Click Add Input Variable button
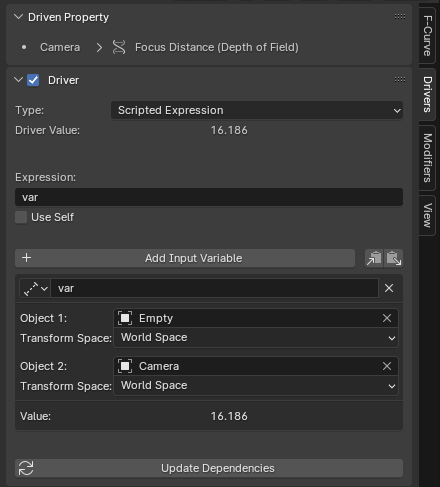 (185, 258)
